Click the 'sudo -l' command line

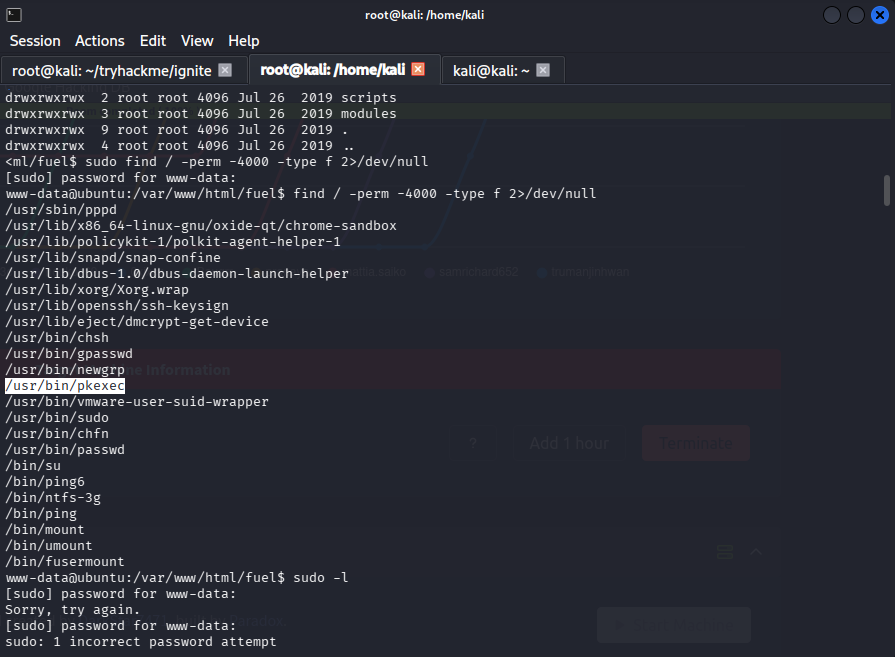point(177,578)
